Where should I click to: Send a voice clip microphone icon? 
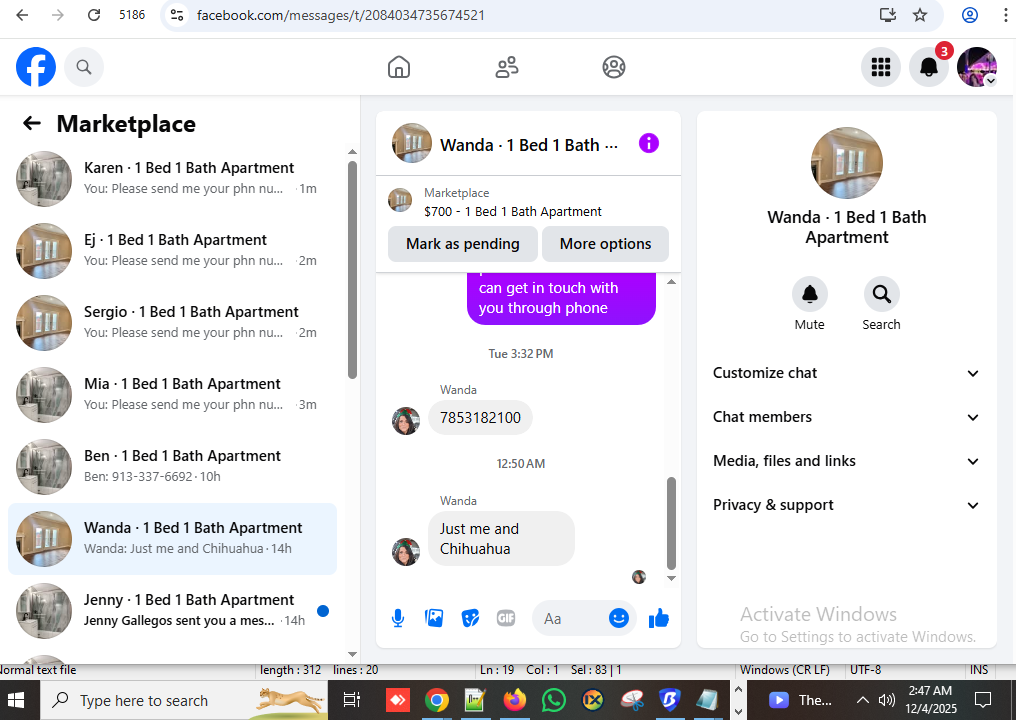click(x=398, y=618)
